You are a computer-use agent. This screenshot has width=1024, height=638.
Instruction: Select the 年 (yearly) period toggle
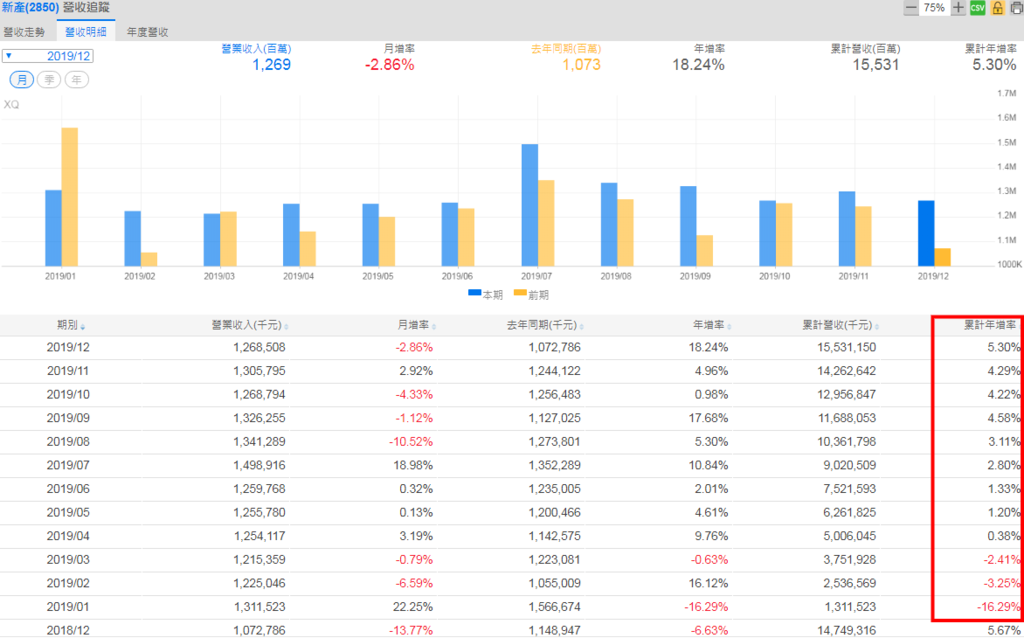point(77,80)
